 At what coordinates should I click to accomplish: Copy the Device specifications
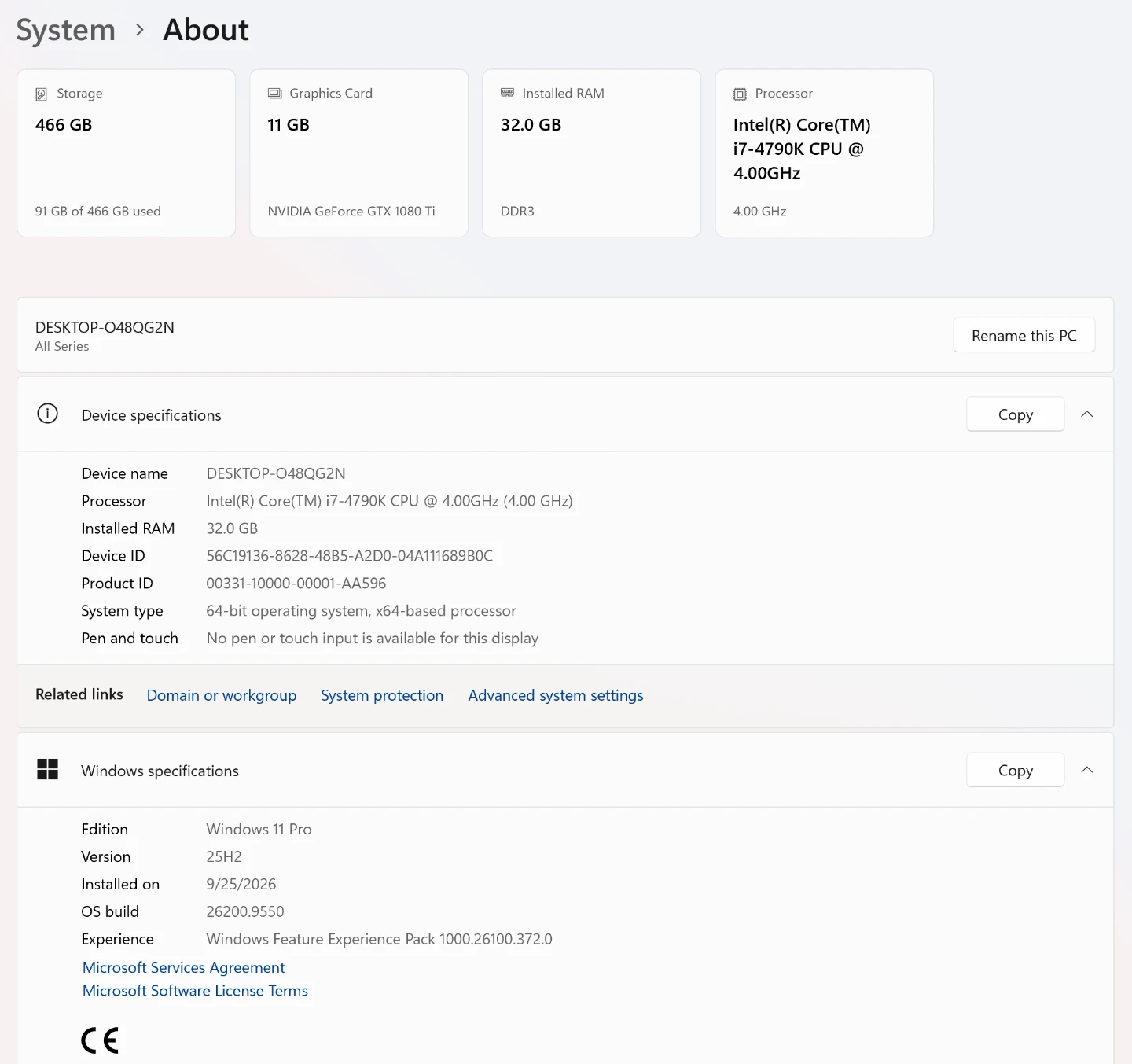pyautogui.click(x=1015, y=414)
